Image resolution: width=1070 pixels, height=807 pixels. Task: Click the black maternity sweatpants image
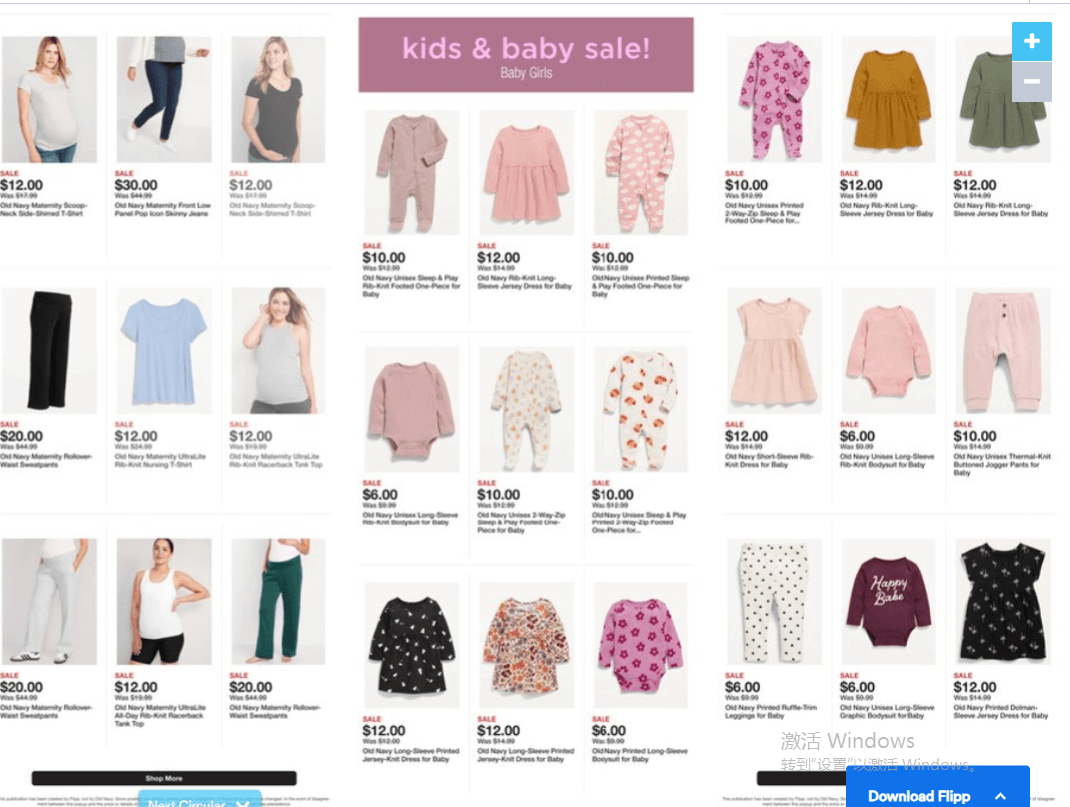(49, 351)
